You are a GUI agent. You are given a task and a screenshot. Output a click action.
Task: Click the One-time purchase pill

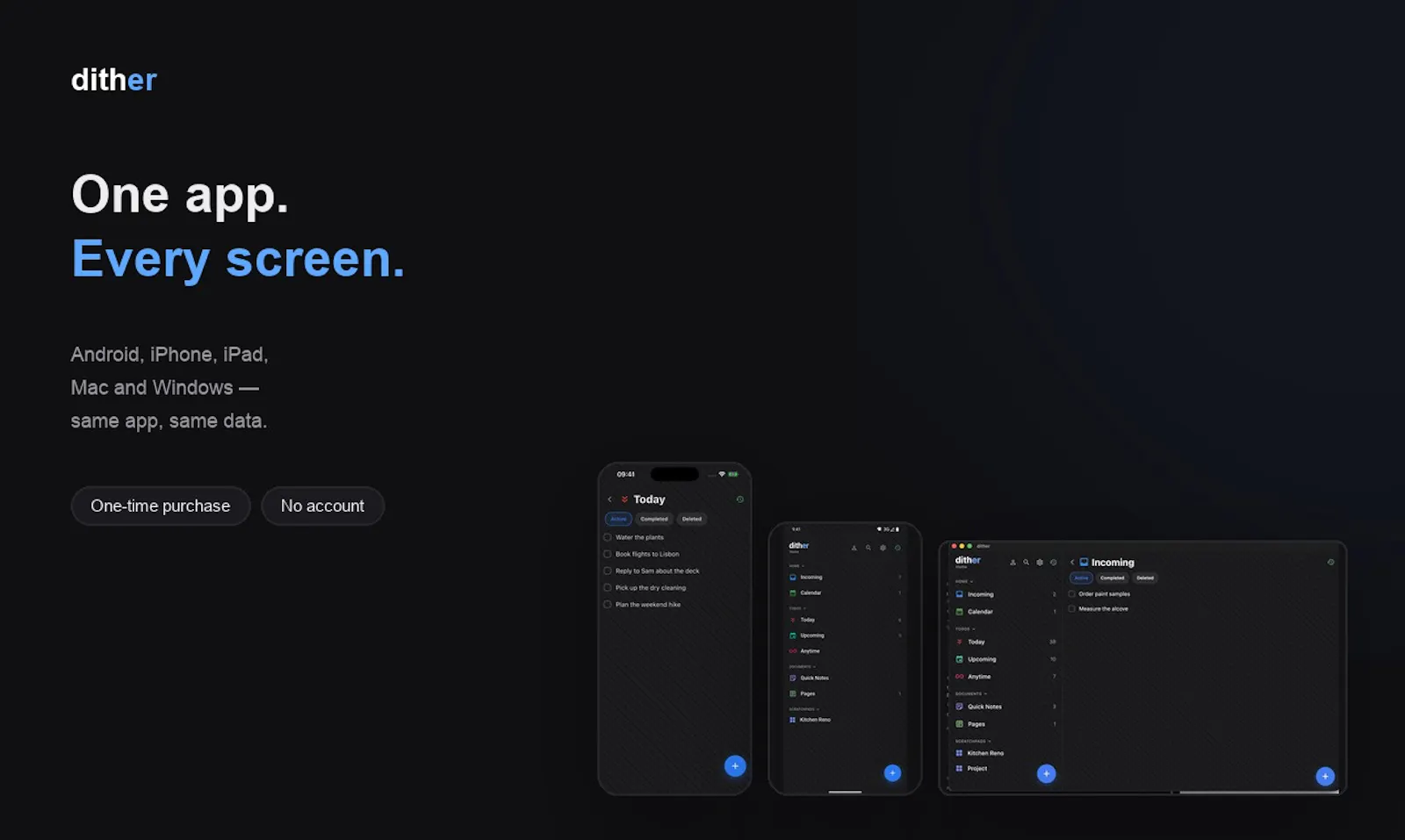click(161, 506)
